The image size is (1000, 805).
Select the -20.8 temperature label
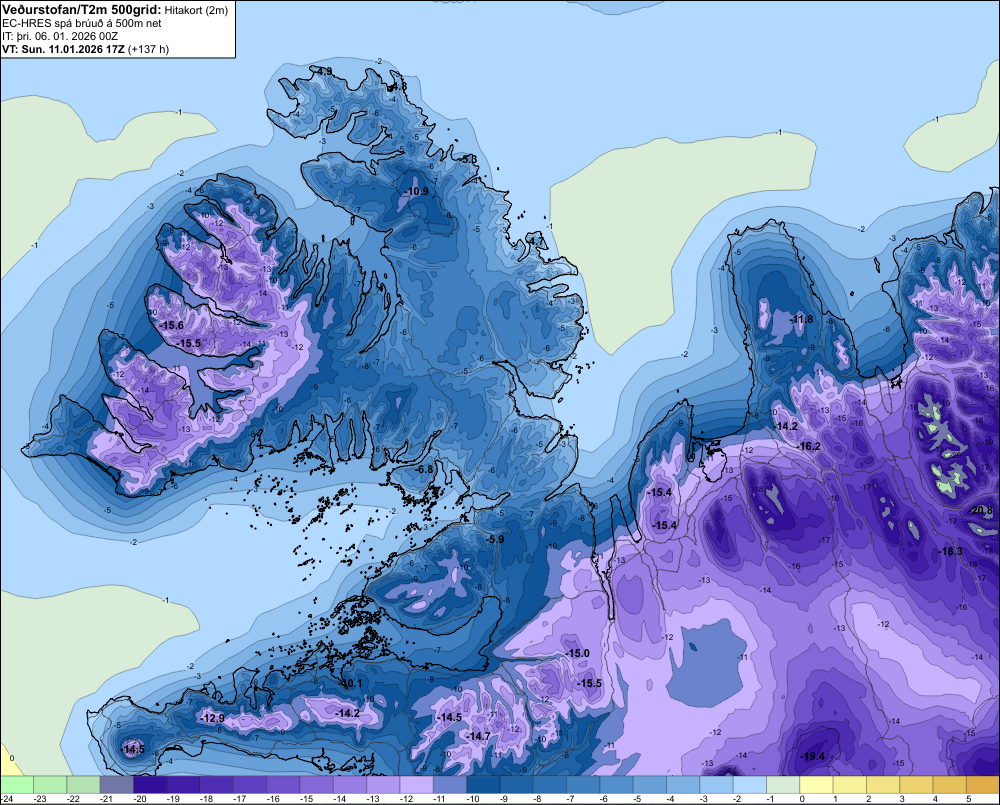[981, 510]
